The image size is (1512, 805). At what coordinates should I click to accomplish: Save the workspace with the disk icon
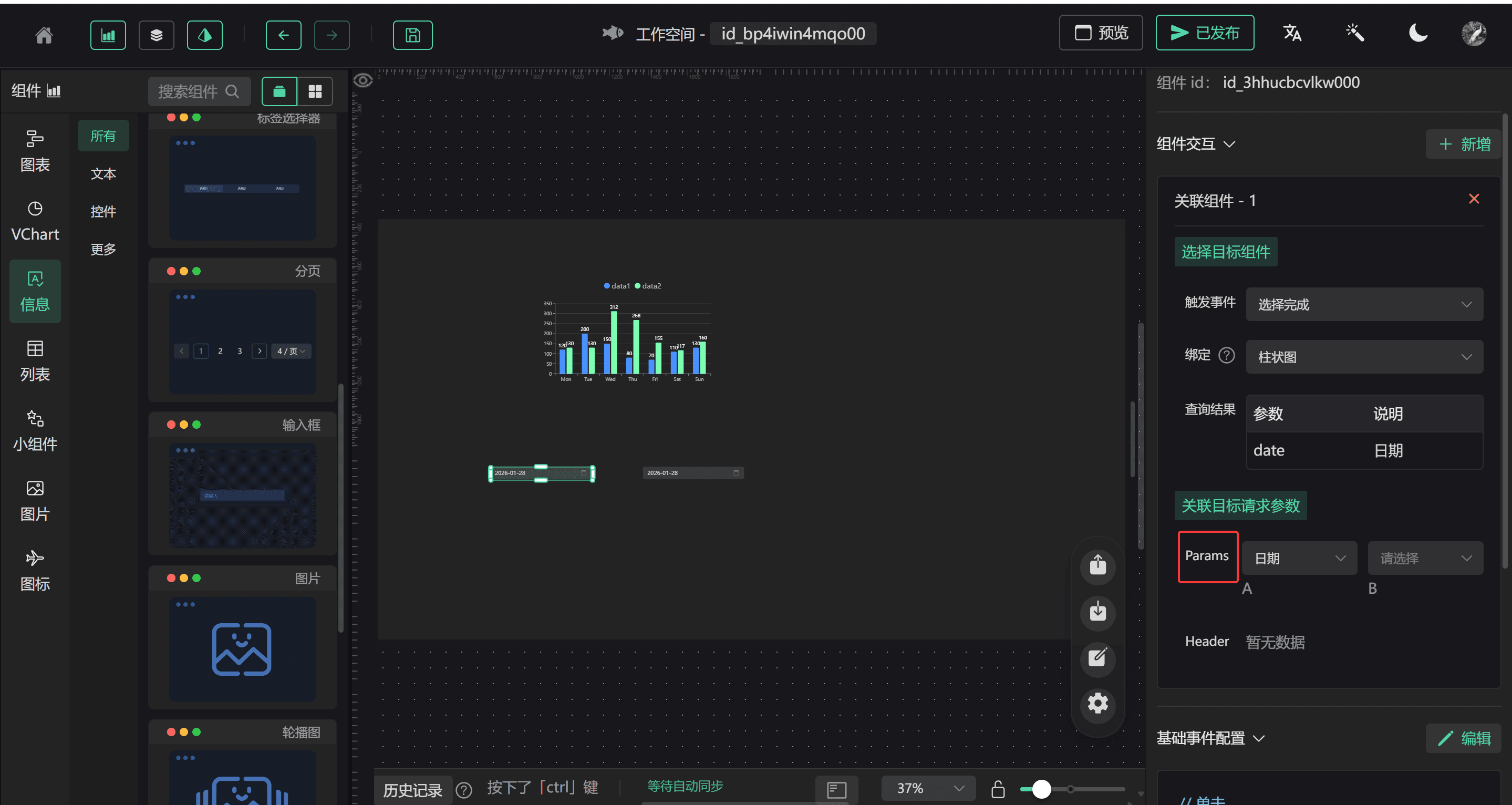click(x=412, y=35)
